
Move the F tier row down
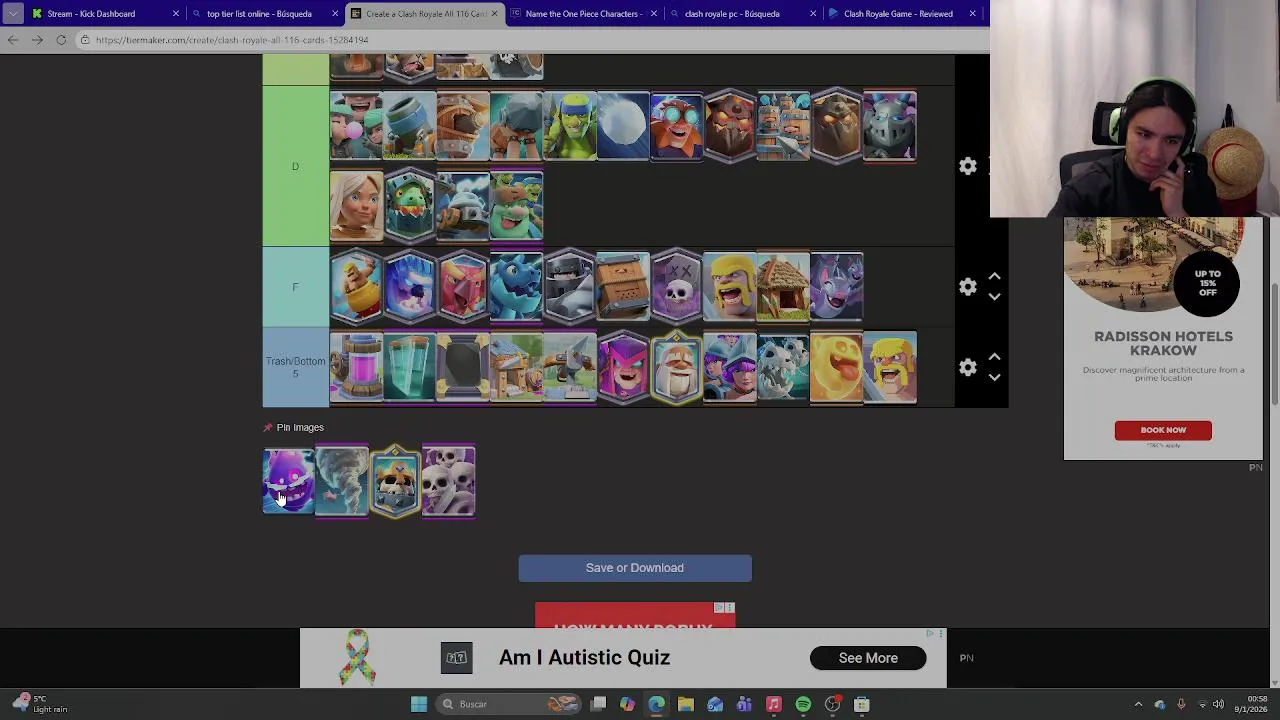pyautogui.click(x=994, y=297)
